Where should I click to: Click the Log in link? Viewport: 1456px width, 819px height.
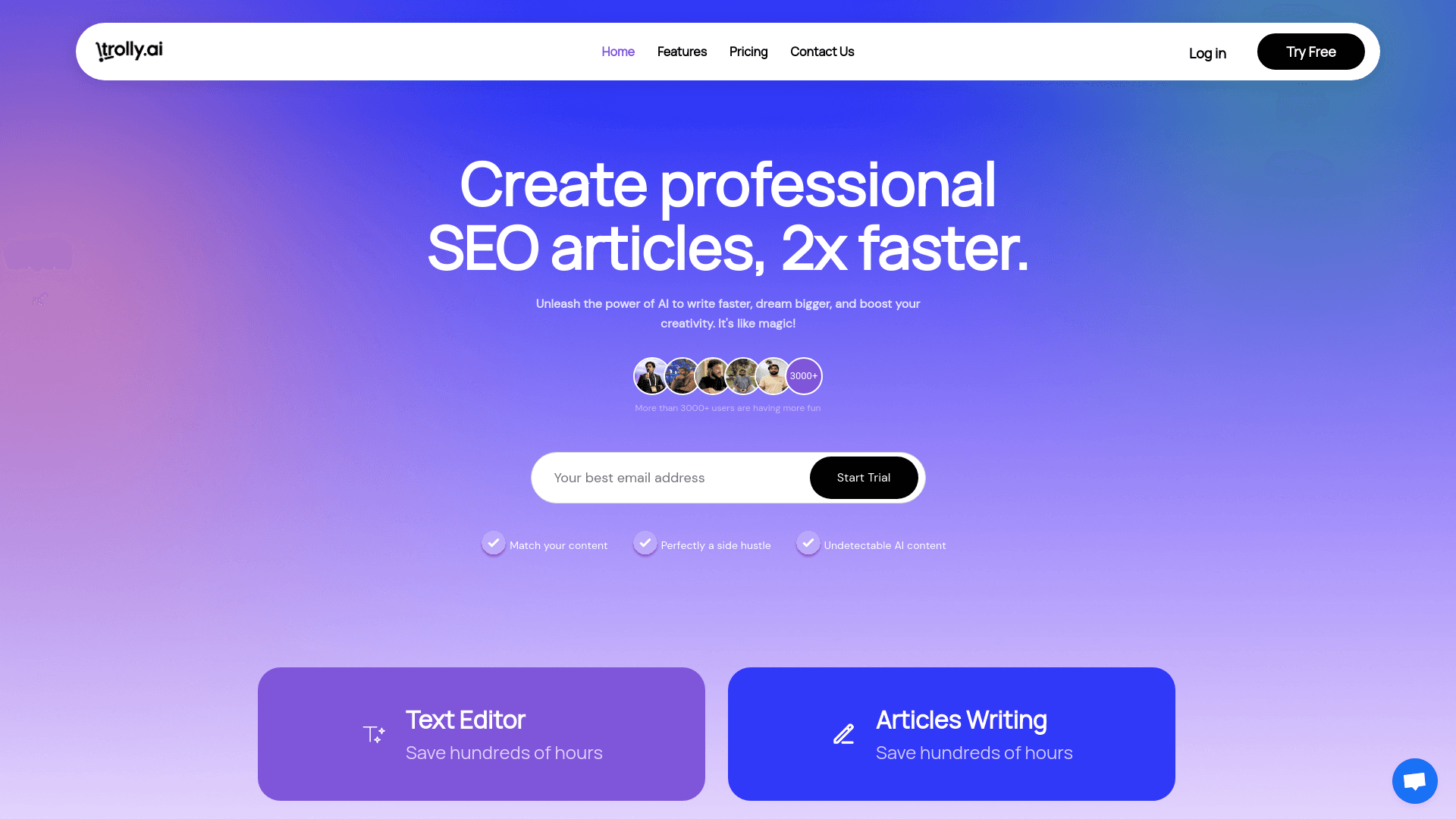(x=1207, y=53)
